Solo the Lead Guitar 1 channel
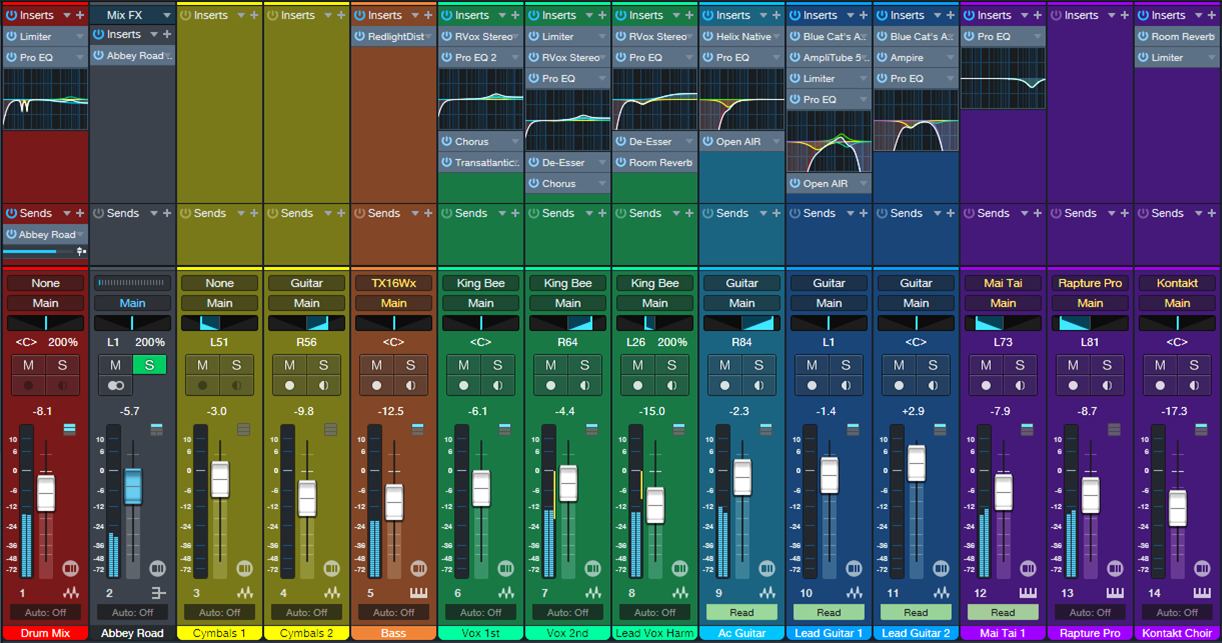Viewport: 1222px width, 643px height. point(846,365)
